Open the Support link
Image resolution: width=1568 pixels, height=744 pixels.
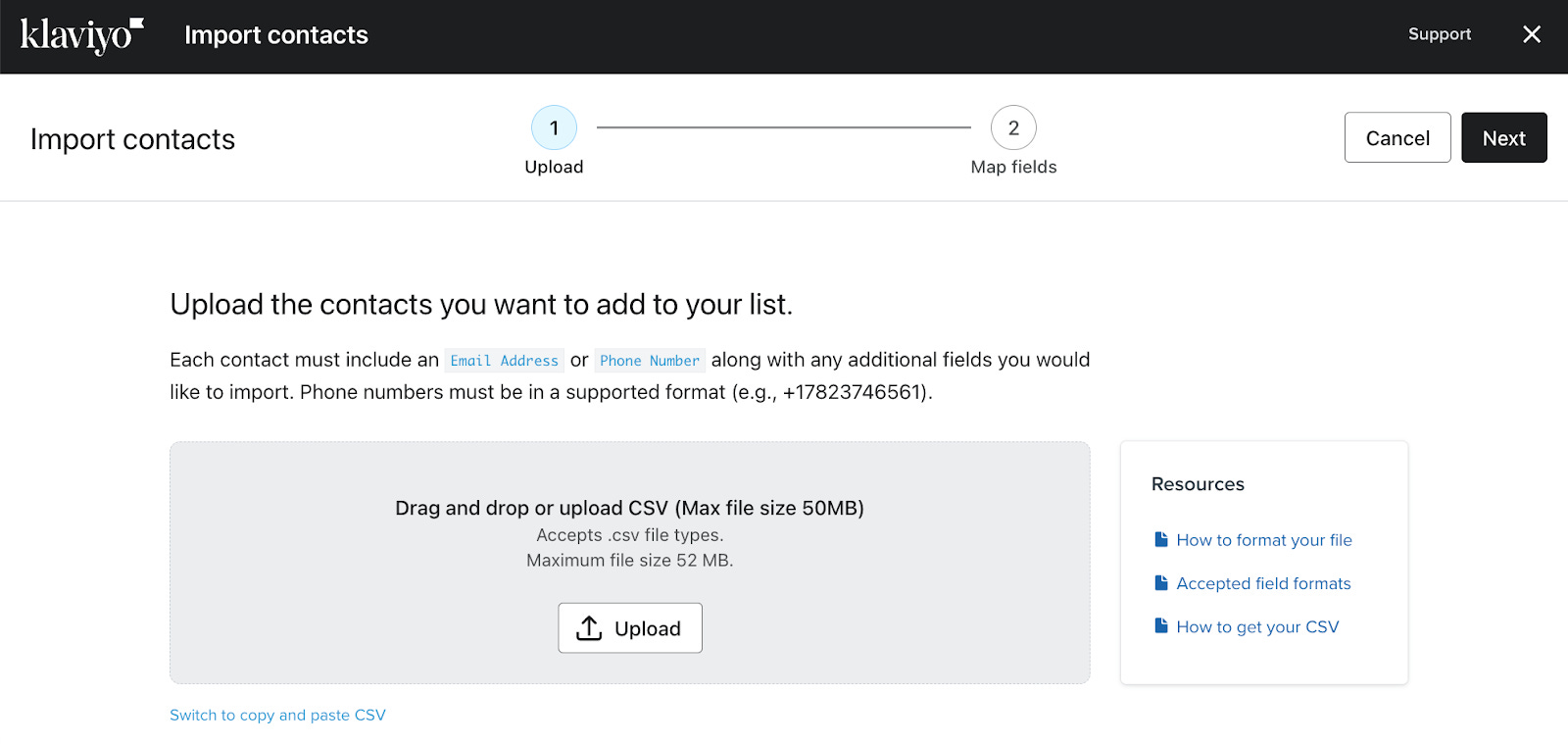1440,34
